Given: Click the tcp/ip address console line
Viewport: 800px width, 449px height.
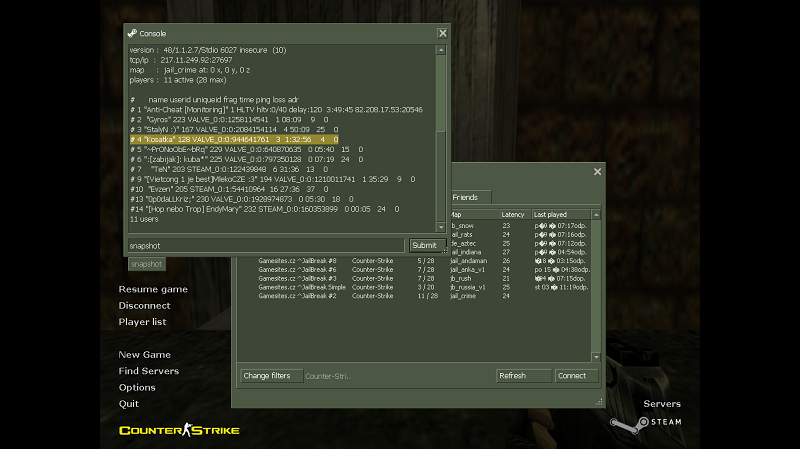Looking at the screenshot, I should (x=181, y=60).
